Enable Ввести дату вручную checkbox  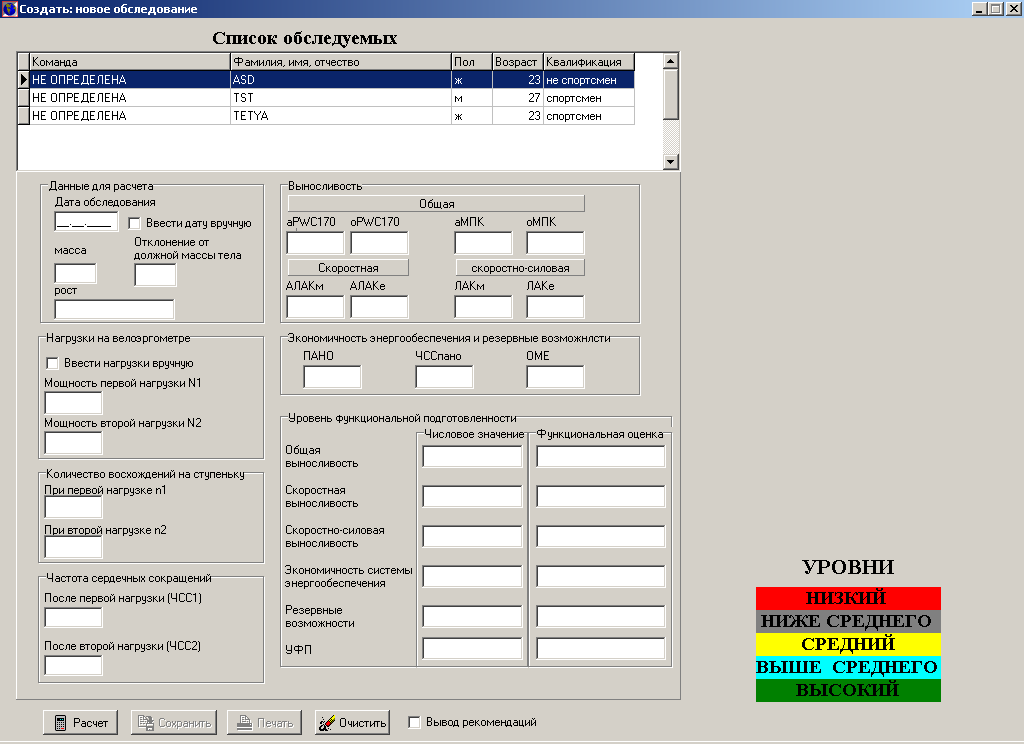click(135, 223)
